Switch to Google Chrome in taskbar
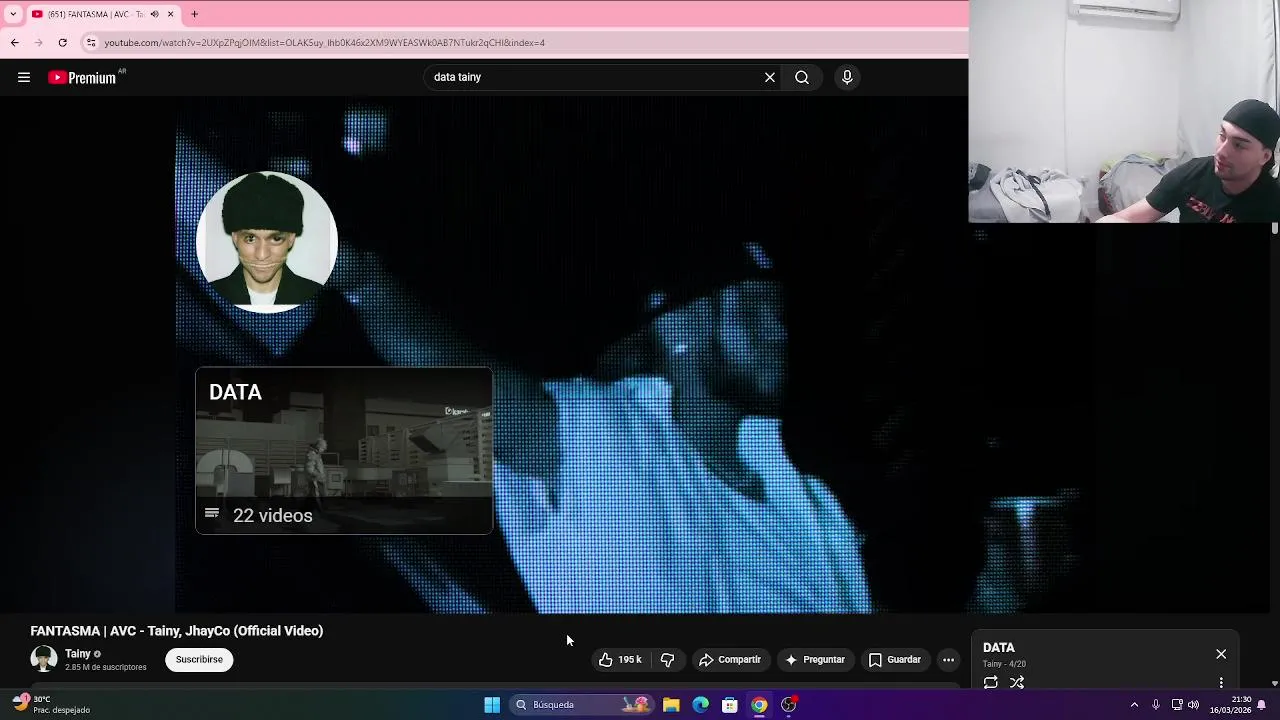 759,705
